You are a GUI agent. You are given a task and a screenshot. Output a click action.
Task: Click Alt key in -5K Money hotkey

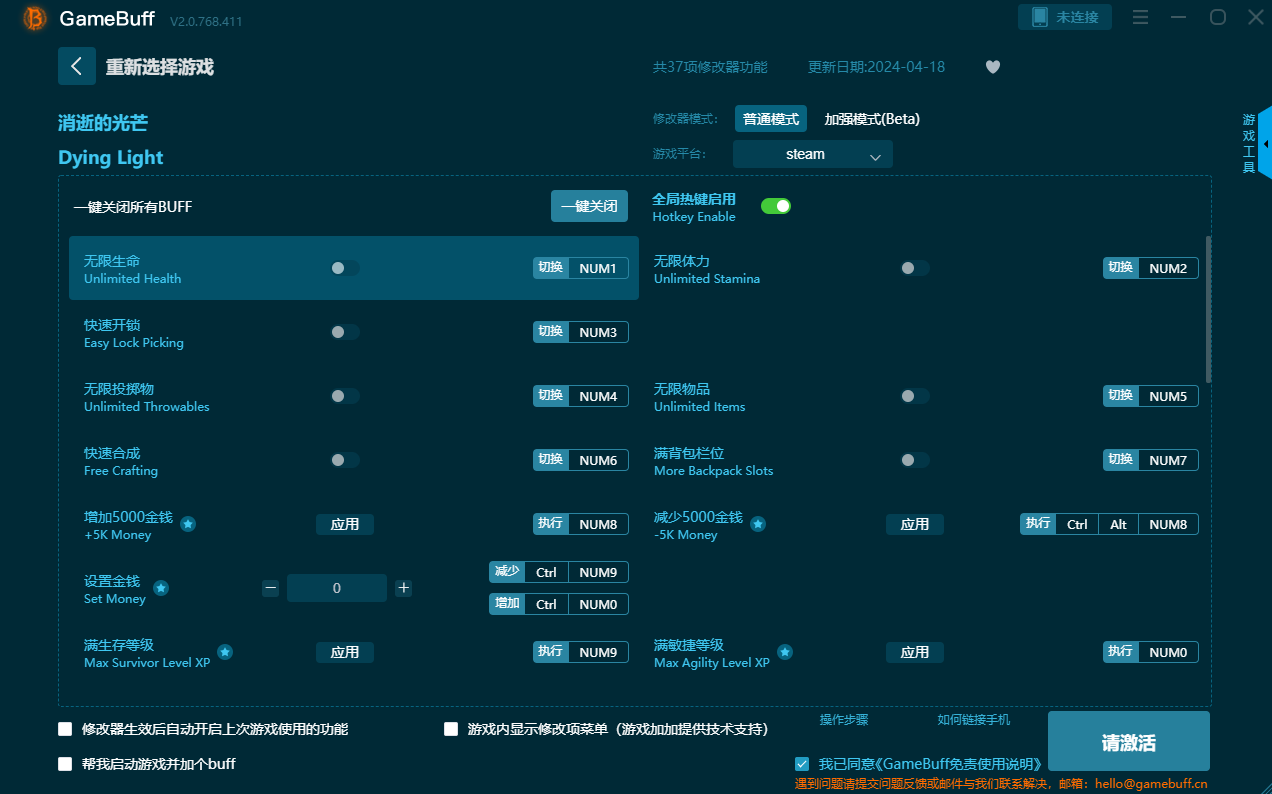(x=1118, y=524)
